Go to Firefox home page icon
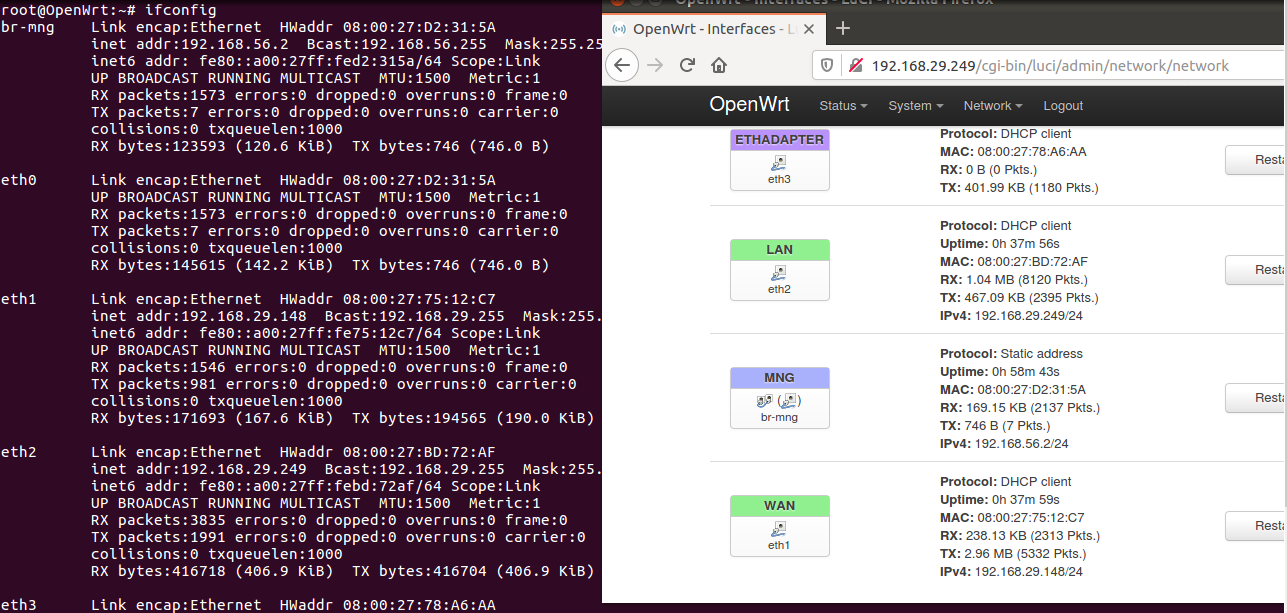The image size is (1287, 613). (x=719, y=66)
